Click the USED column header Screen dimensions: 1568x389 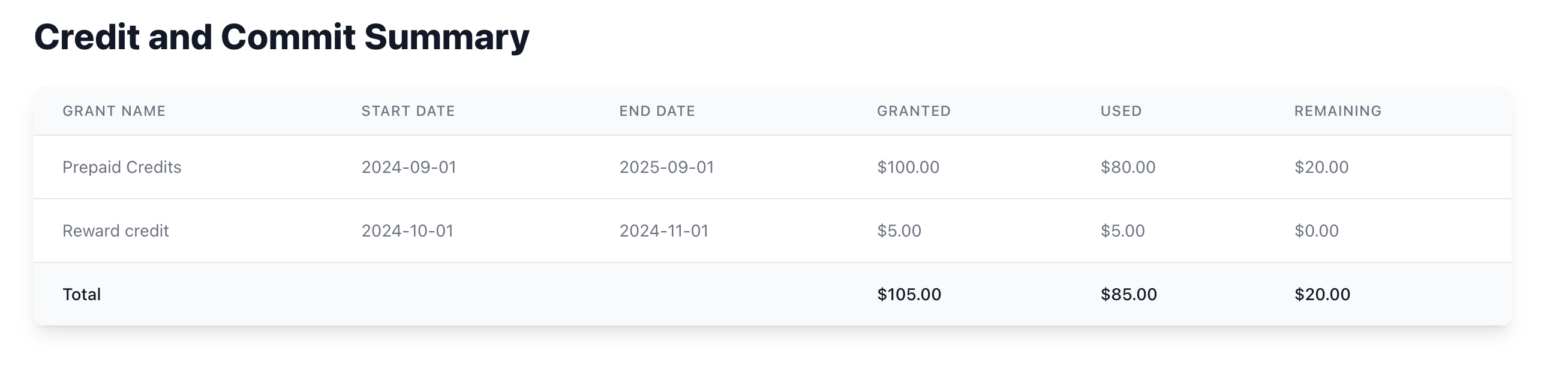point(1121,111)
